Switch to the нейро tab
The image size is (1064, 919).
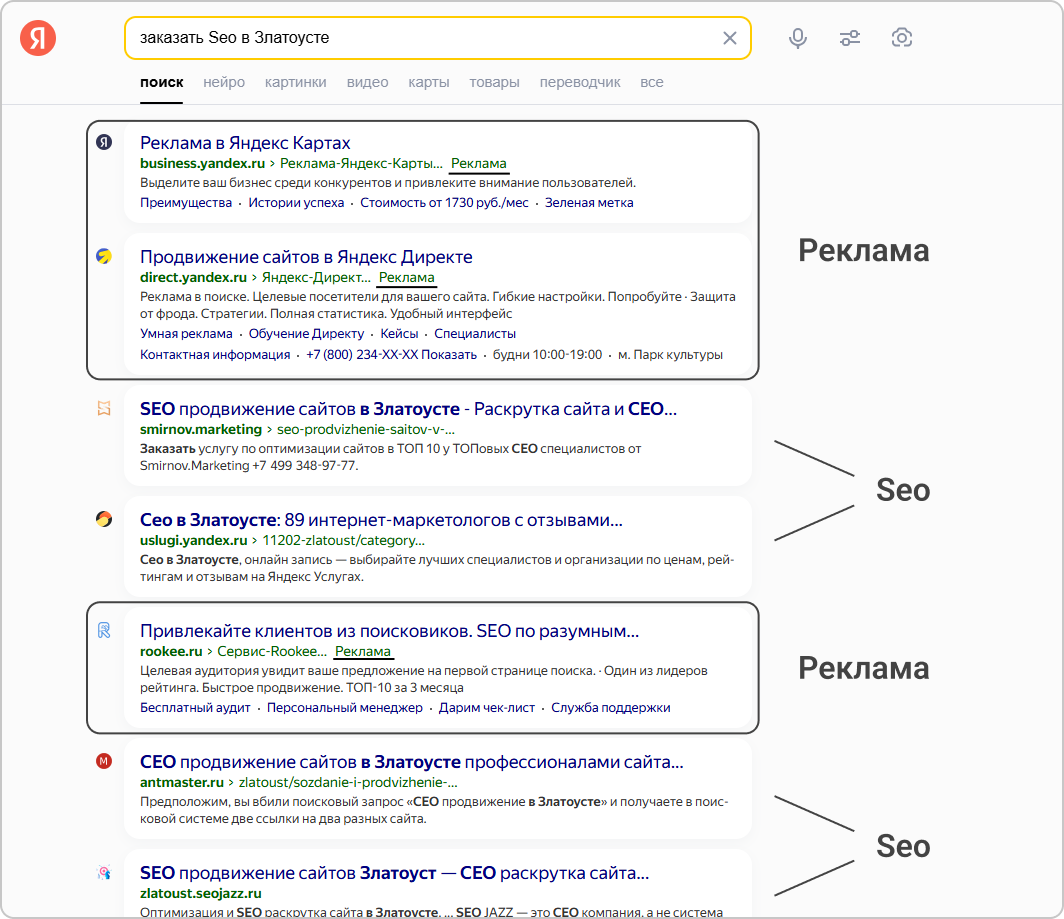click(x=224, y=82)
